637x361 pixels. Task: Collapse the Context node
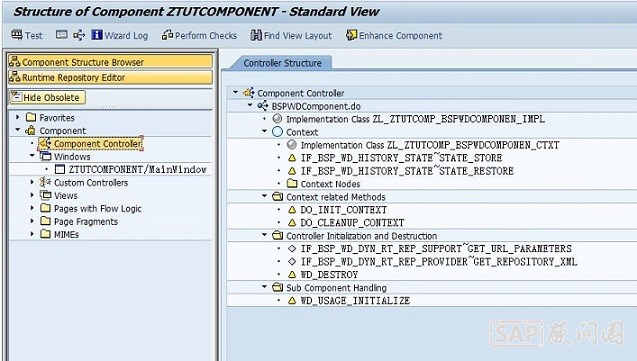click(x=264, y=131)
